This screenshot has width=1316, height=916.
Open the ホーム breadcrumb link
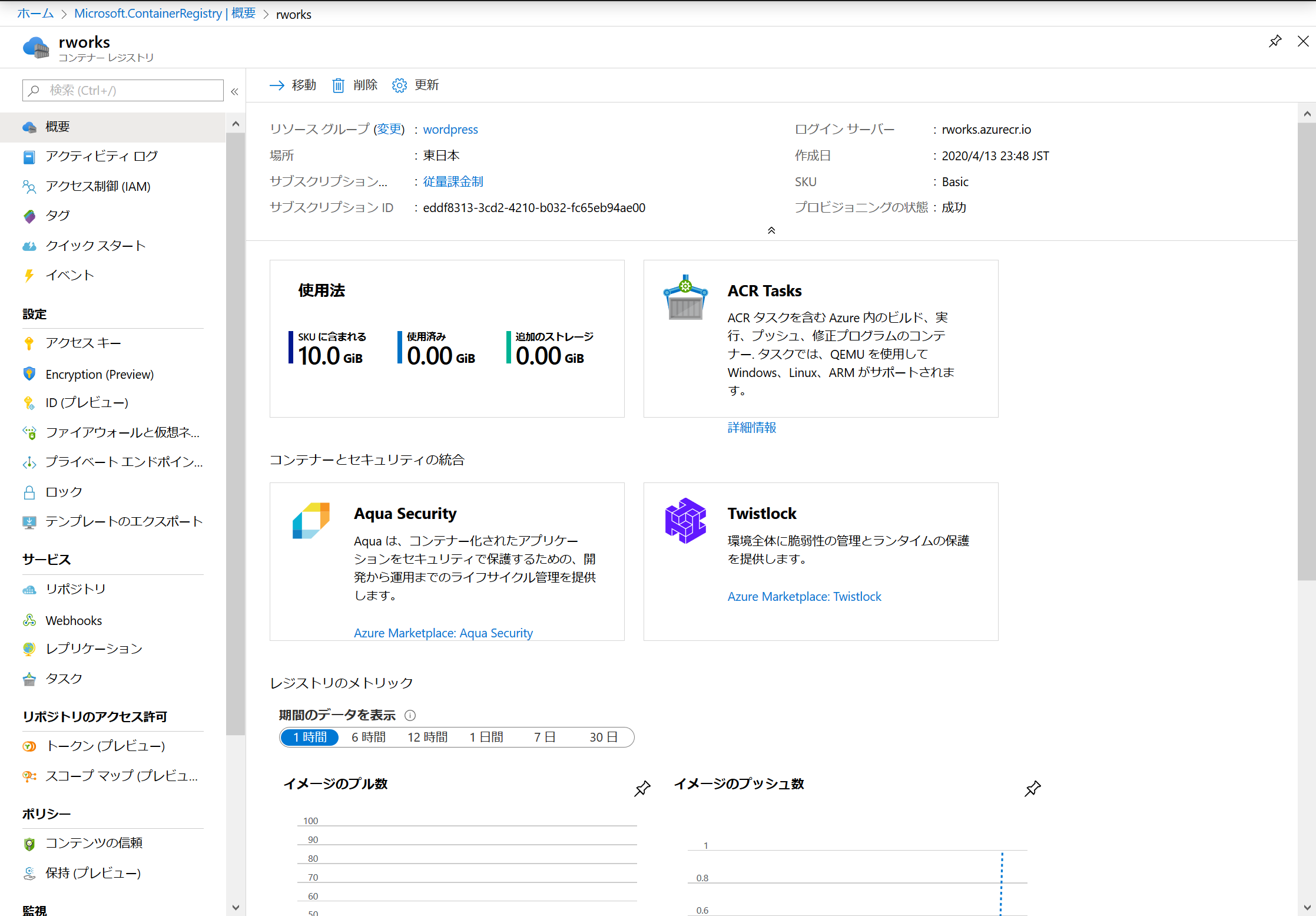click(x=35, y=14)
